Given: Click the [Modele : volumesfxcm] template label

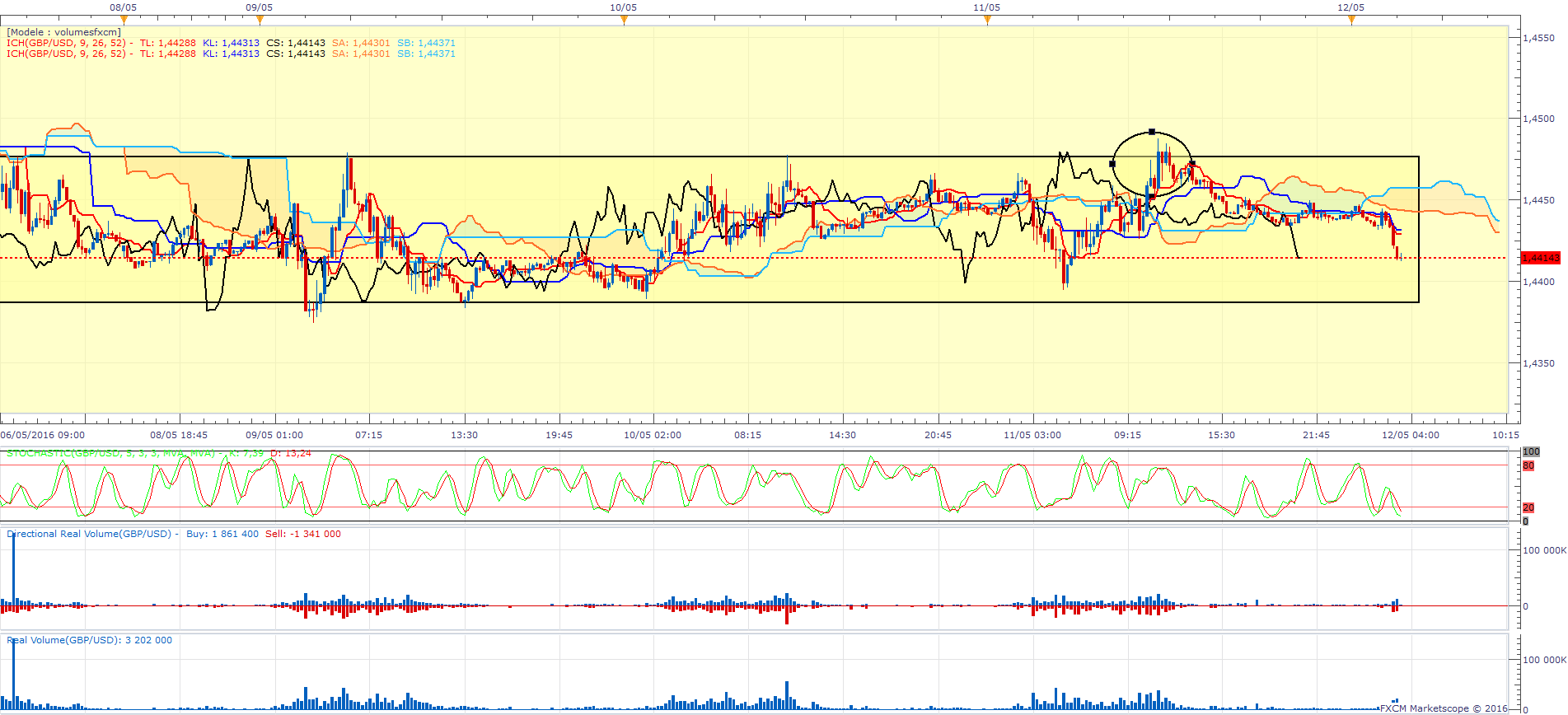Looking at the screenshot, I should pos(63,32).
